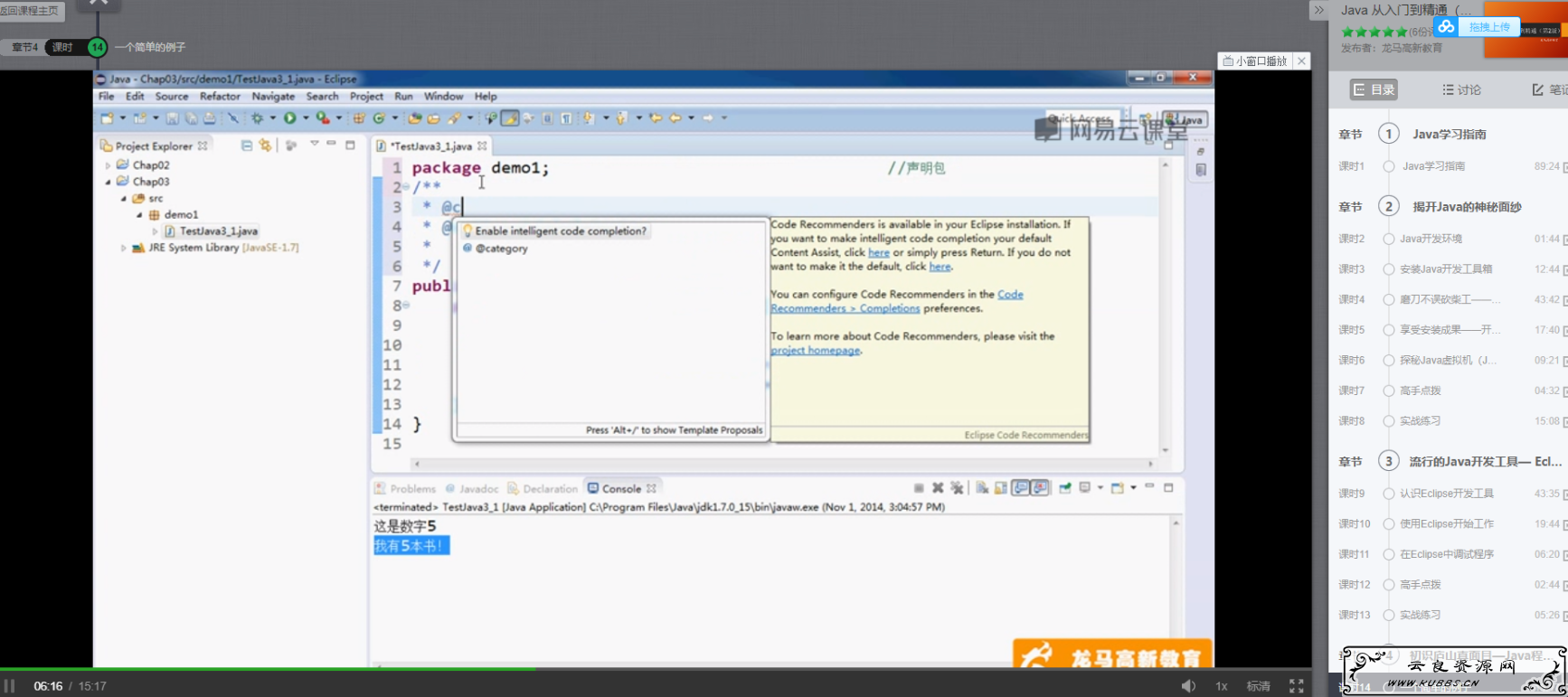Collapse the Chap03 project node
The image size is (1568, 697).
108,182
